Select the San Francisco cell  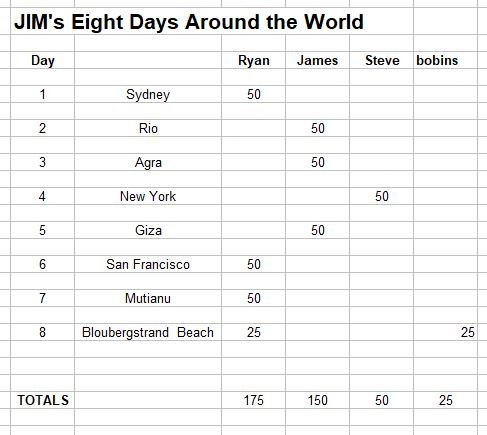(148, 264)
